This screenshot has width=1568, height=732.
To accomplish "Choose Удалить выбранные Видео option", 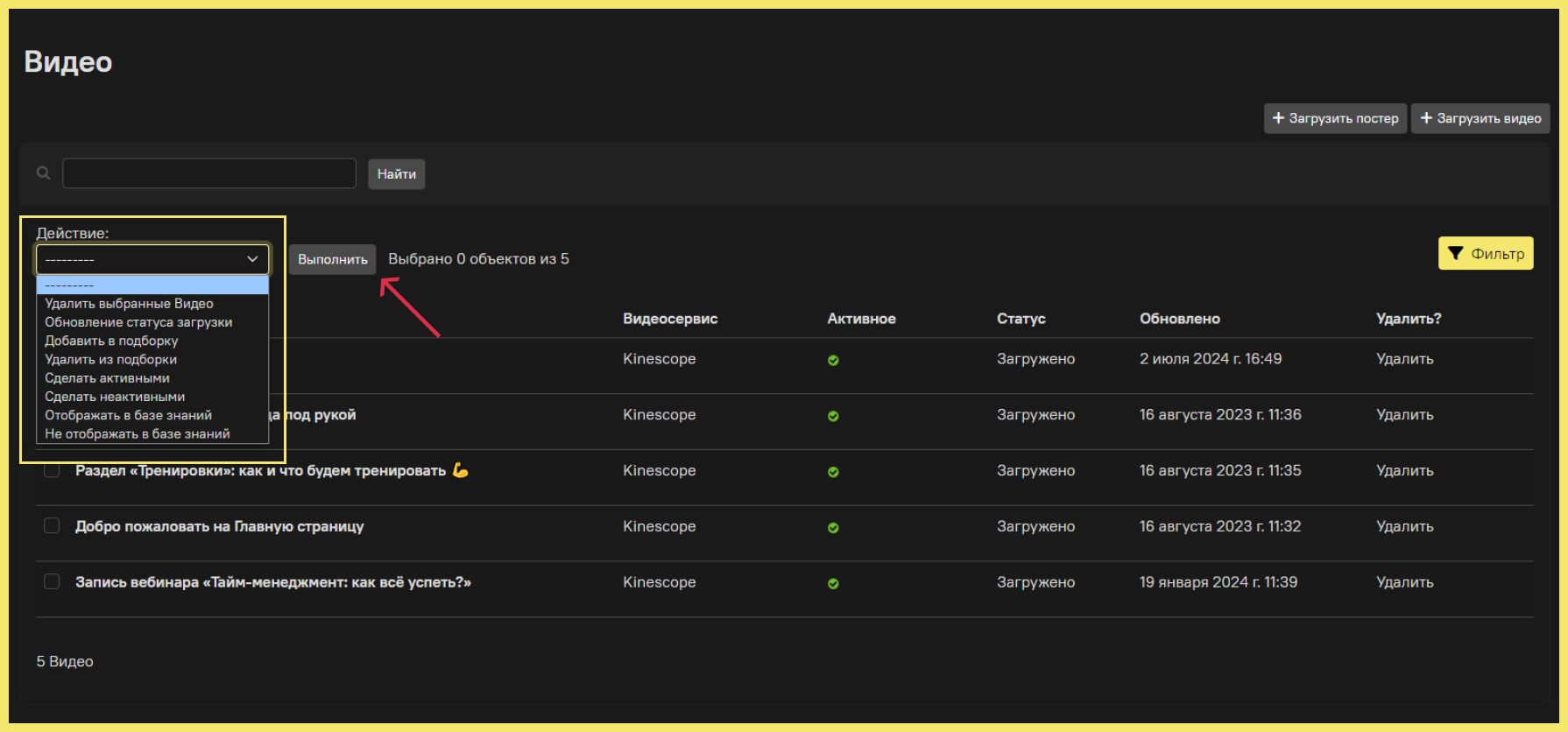I will [x=152, y=304].
